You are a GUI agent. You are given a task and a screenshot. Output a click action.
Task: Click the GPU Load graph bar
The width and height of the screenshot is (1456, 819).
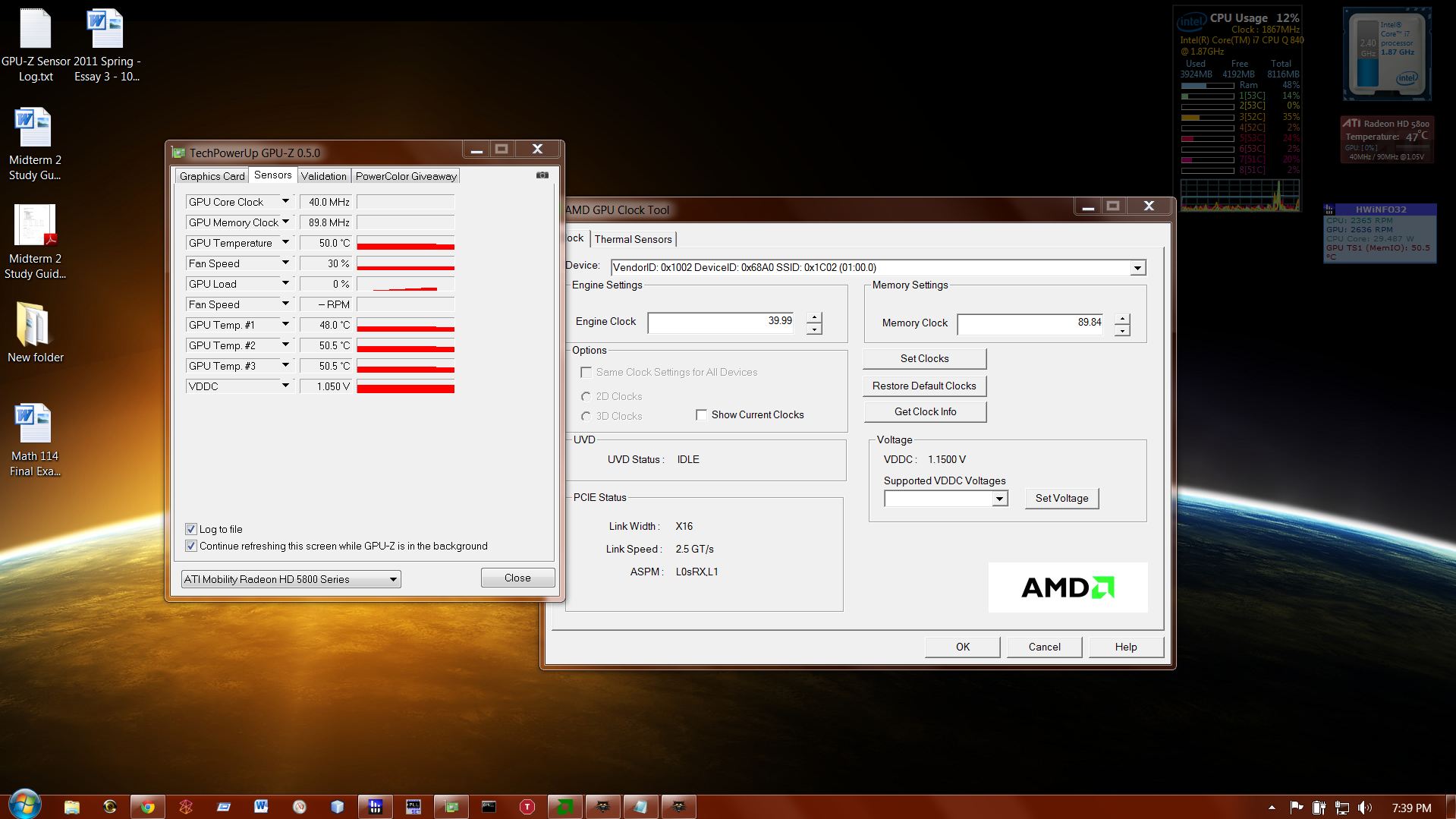(406, 284)
